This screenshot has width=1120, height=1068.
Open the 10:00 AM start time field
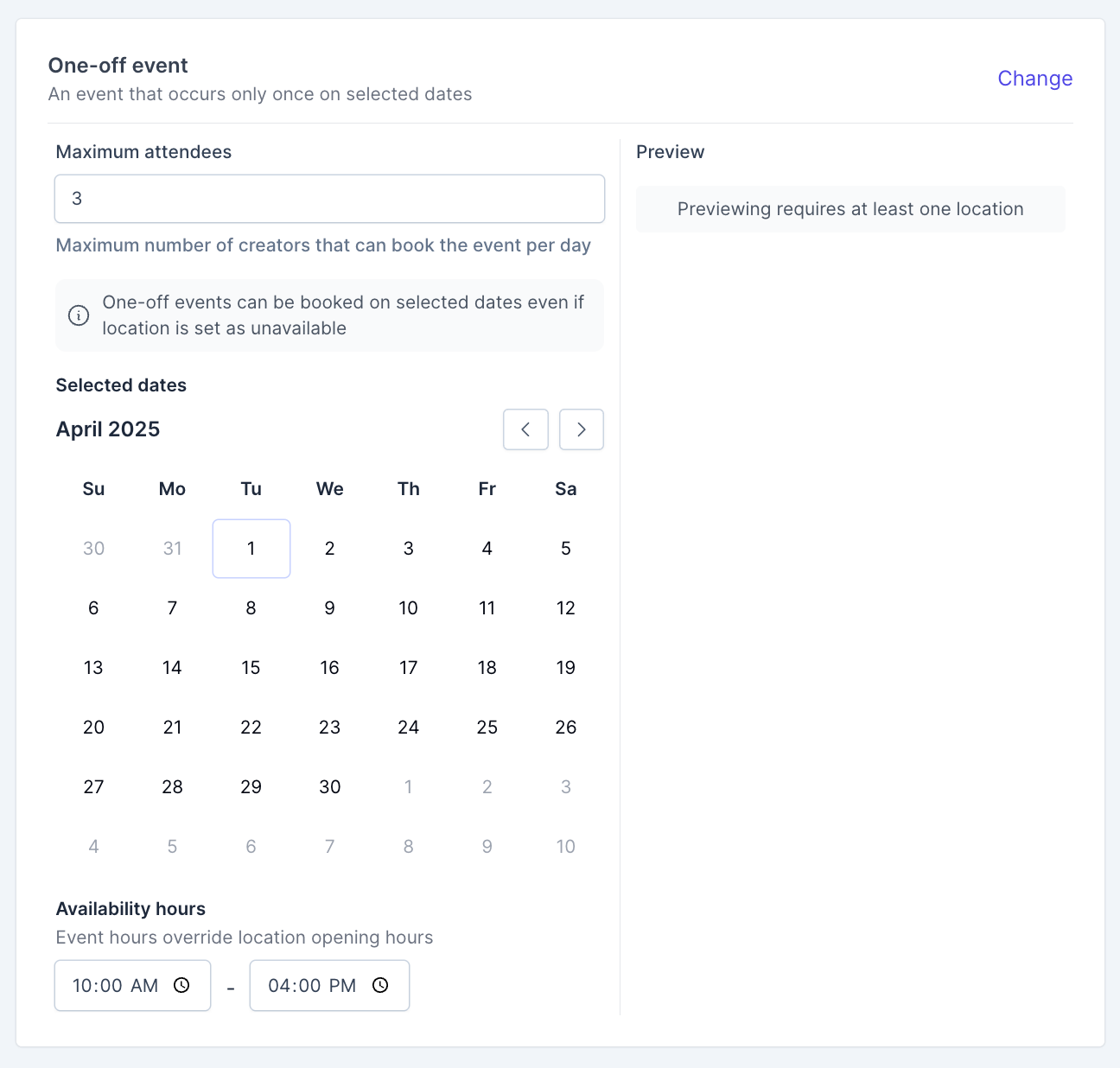click(x=116, y=985)
